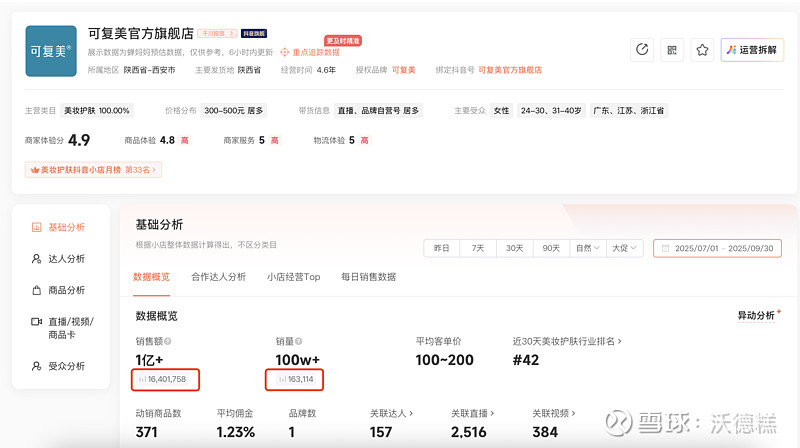800x448 pixels.
Task: Click person icon beside 达人分析
Action: (x=36, y=259)
